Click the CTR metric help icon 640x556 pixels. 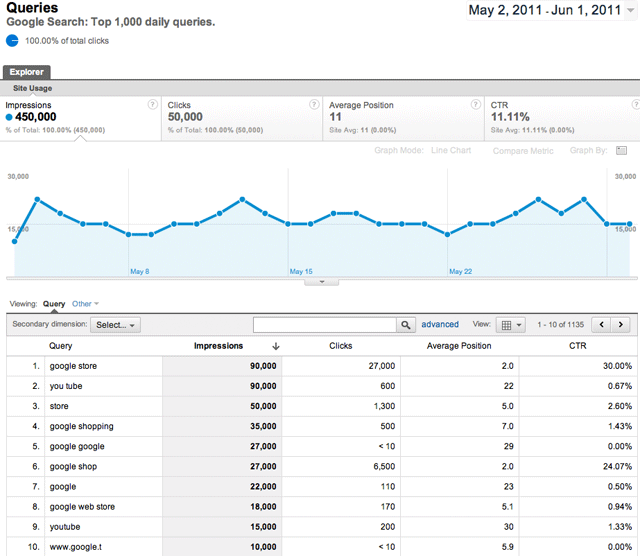(x=630, y=104)
